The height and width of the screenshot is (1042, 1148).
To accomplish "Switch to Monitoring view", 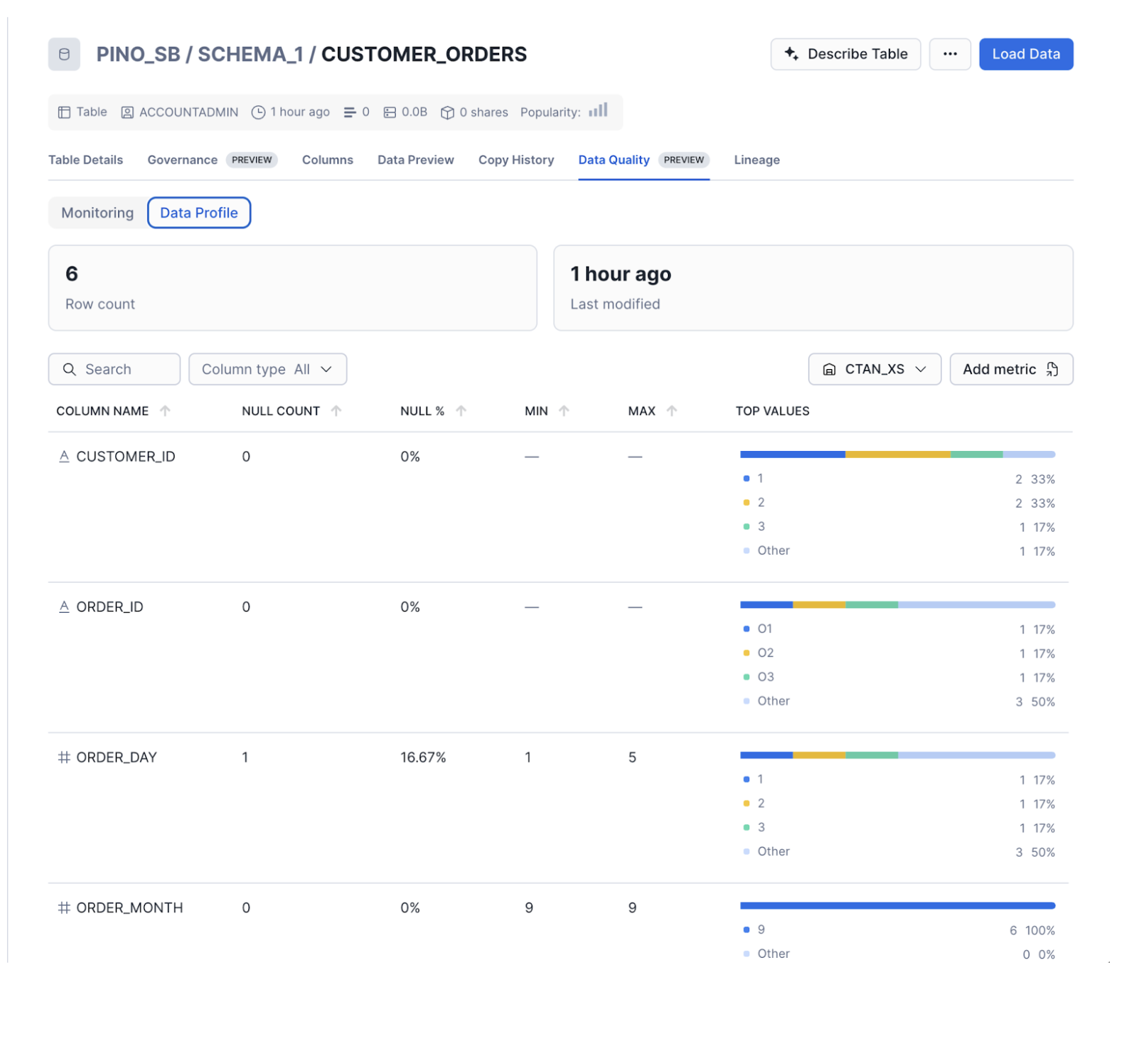I will coord(98,213).
